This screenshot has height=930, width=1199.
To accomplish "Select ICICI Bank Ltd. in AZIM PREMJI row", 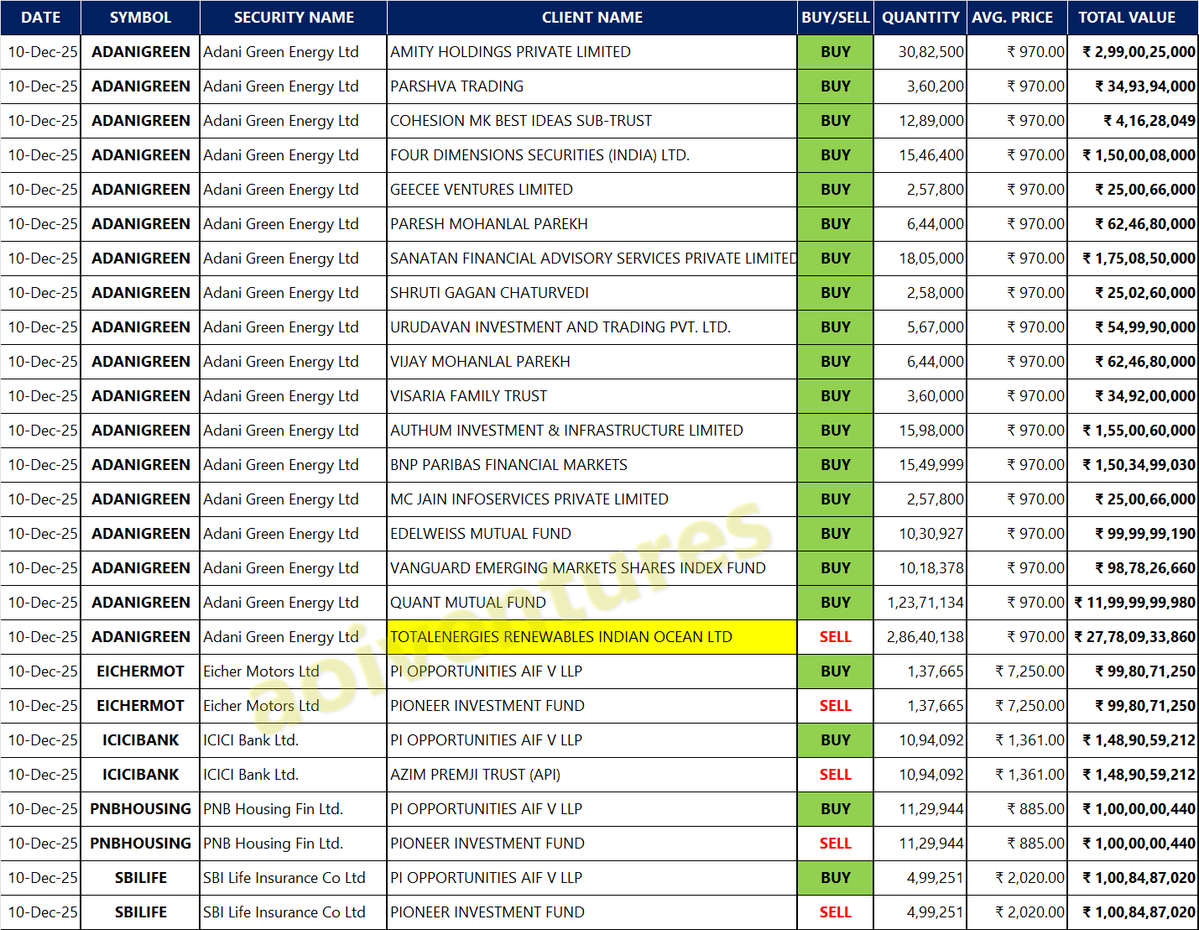I will 294,775.
